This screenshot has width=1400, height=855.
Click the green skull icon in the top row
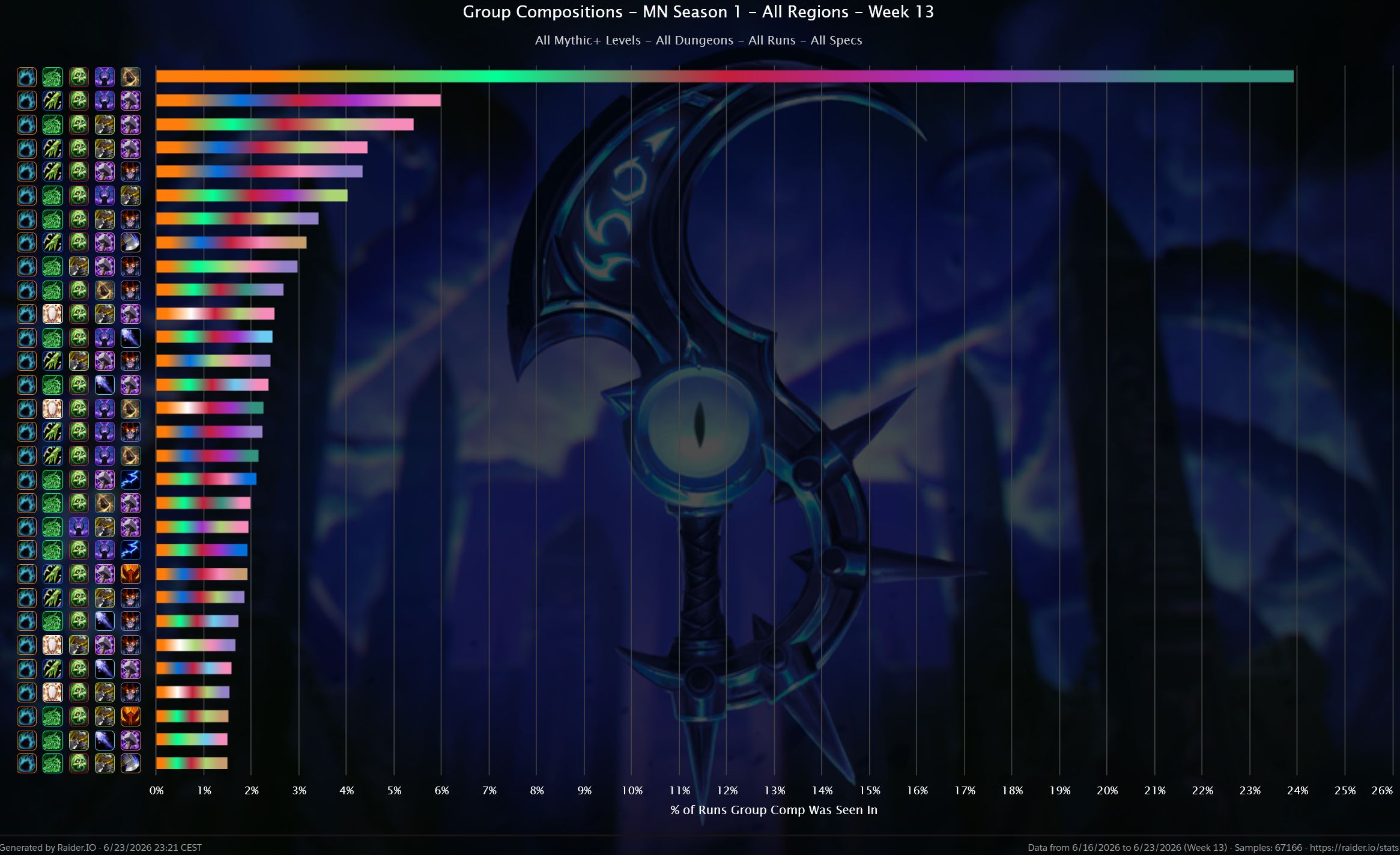pos(79,77)
